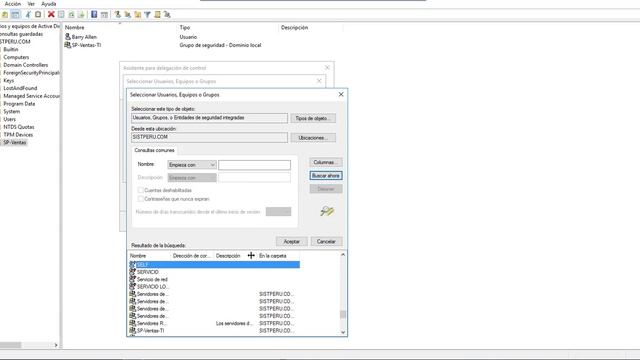Open Properties from the toolbar sheet icon
Image resolution: width=640 pixels, height=360 pixels.
tap(61, 15)
